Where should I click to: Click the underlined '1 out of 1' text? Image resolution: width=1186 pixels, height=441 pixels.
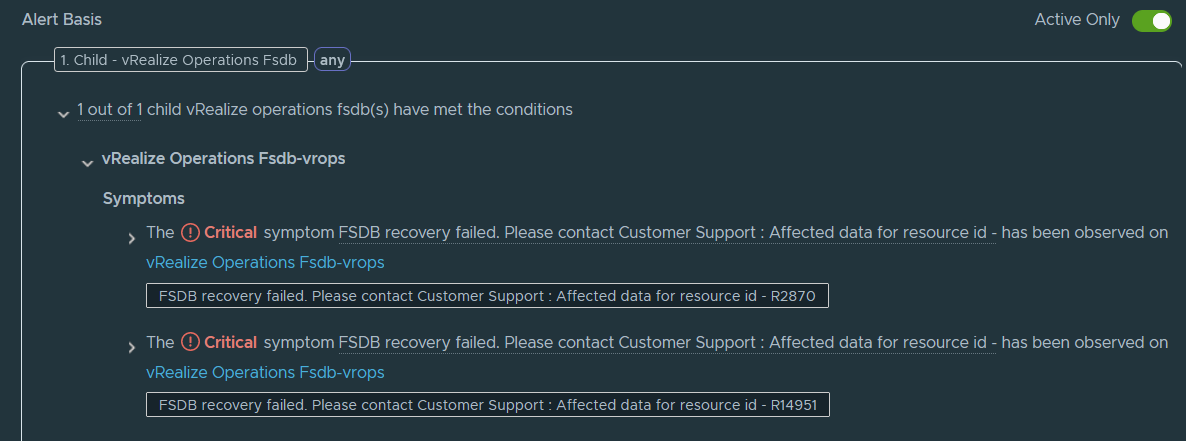tap(110, 110)
